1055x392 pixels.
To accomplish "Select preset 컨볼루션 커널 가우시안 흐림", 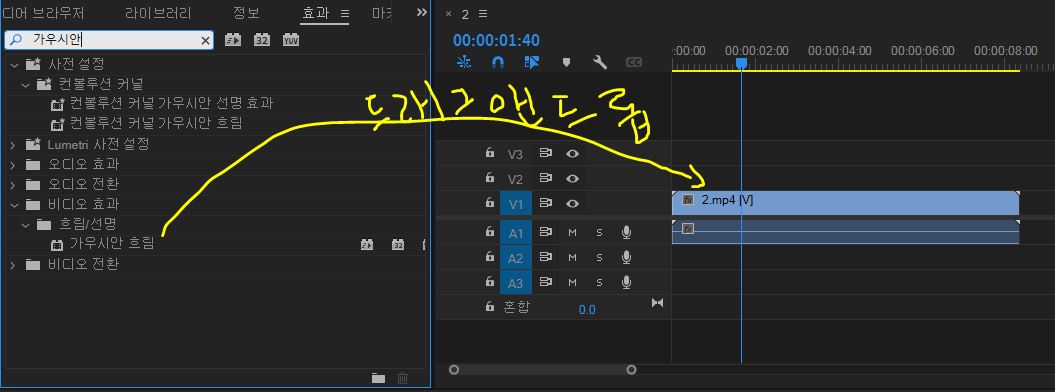I will (x=156, y=124).
